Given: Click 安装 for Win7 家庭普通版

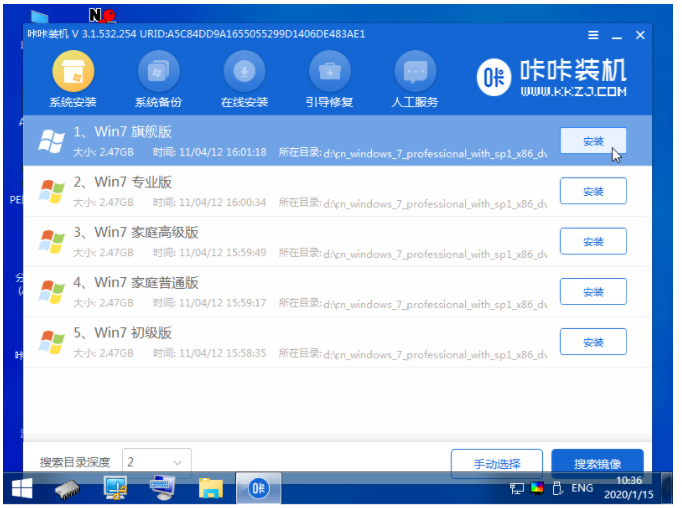Looking at the screenshot, I should (593, 291).
